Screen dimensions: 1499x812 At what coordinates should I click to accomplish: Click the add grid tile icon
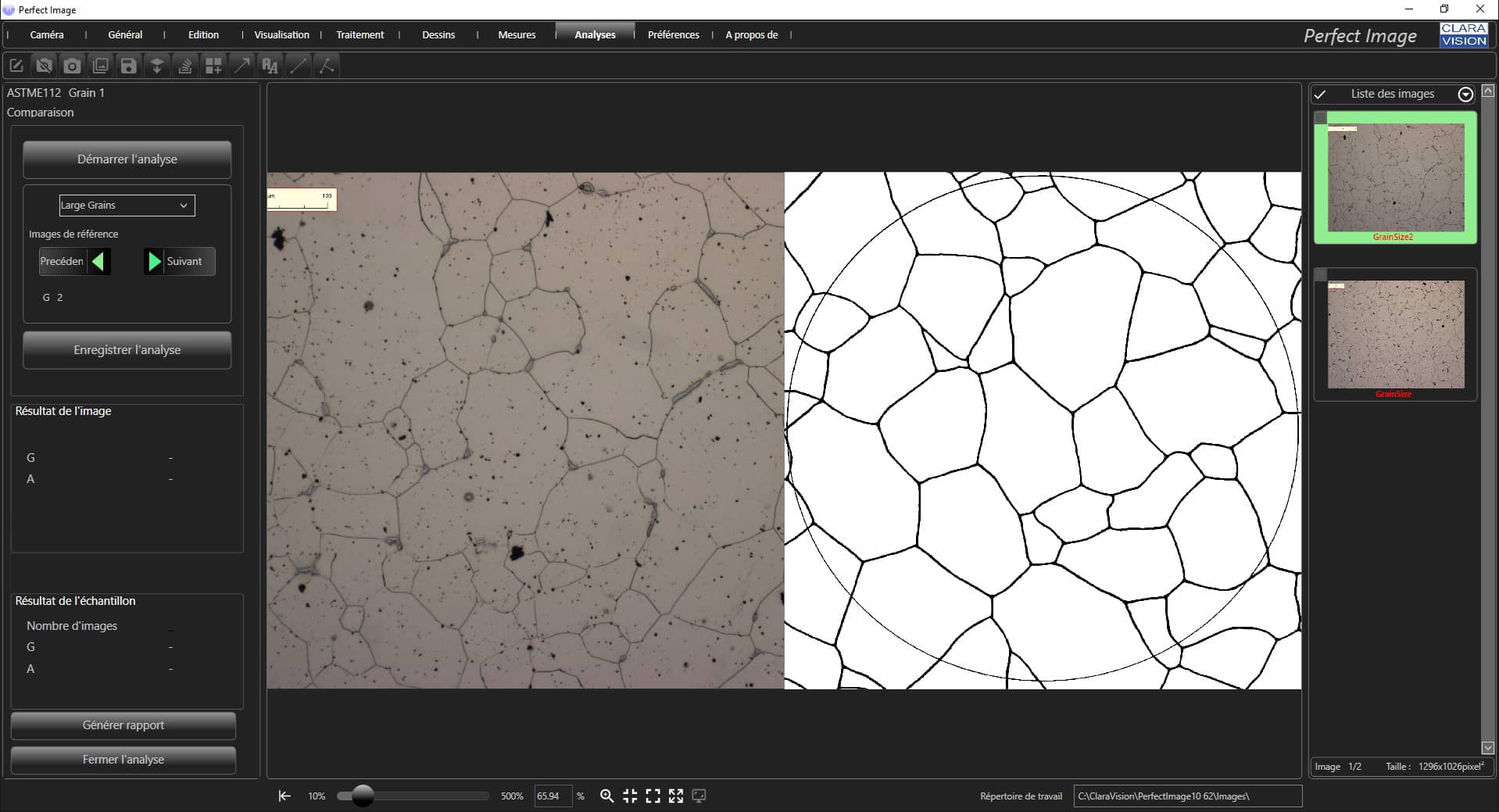(213, 66)
